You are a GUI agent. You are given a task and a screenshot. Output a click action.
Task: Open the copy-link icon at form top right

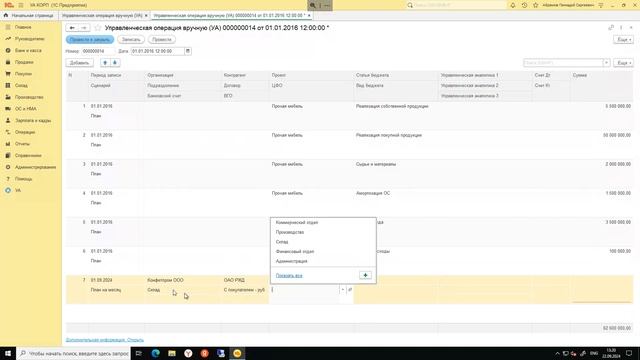click(611, 27)
